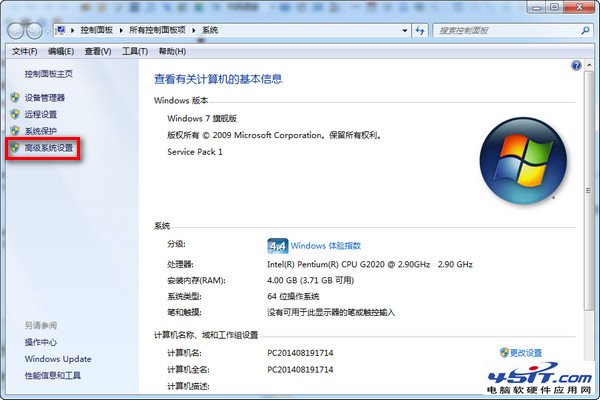Click the heading 查看有关计算机的基本信息
This screenshot has height=400, width=600.
[x=218, y=79]
